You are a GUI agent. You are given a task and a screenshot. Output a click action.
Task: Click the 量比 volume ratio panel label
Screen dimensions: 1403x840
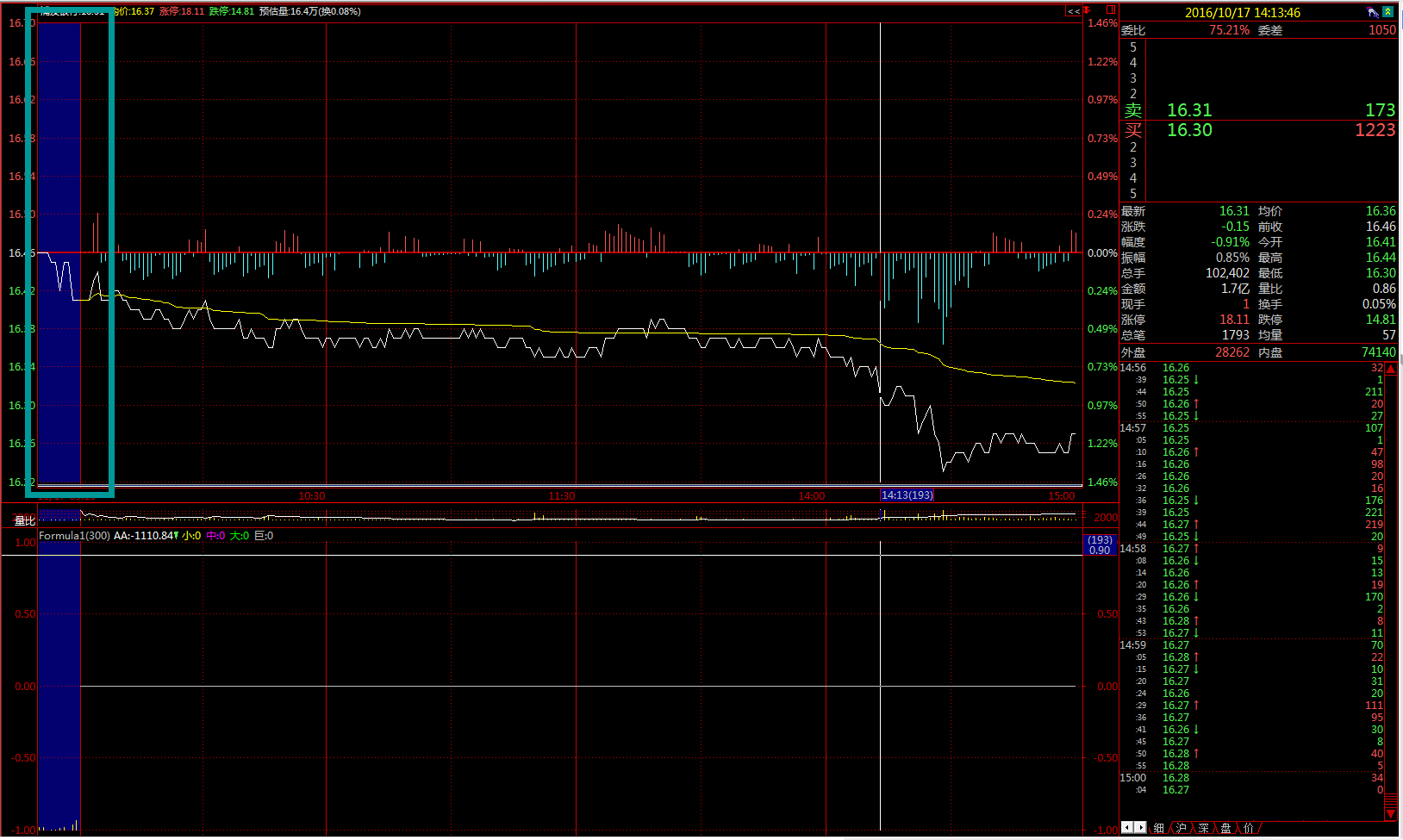point(25,520)
